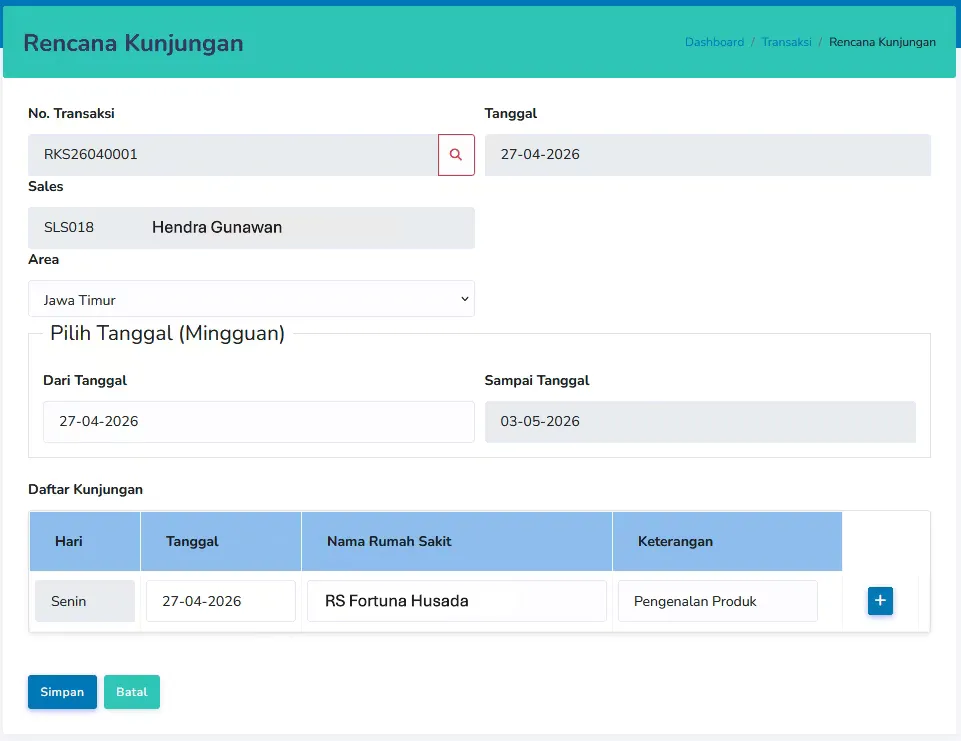The width and height of the screenshot is (961, 741).
Task: Click the Sampai Tanggal label
Action: 537,381
